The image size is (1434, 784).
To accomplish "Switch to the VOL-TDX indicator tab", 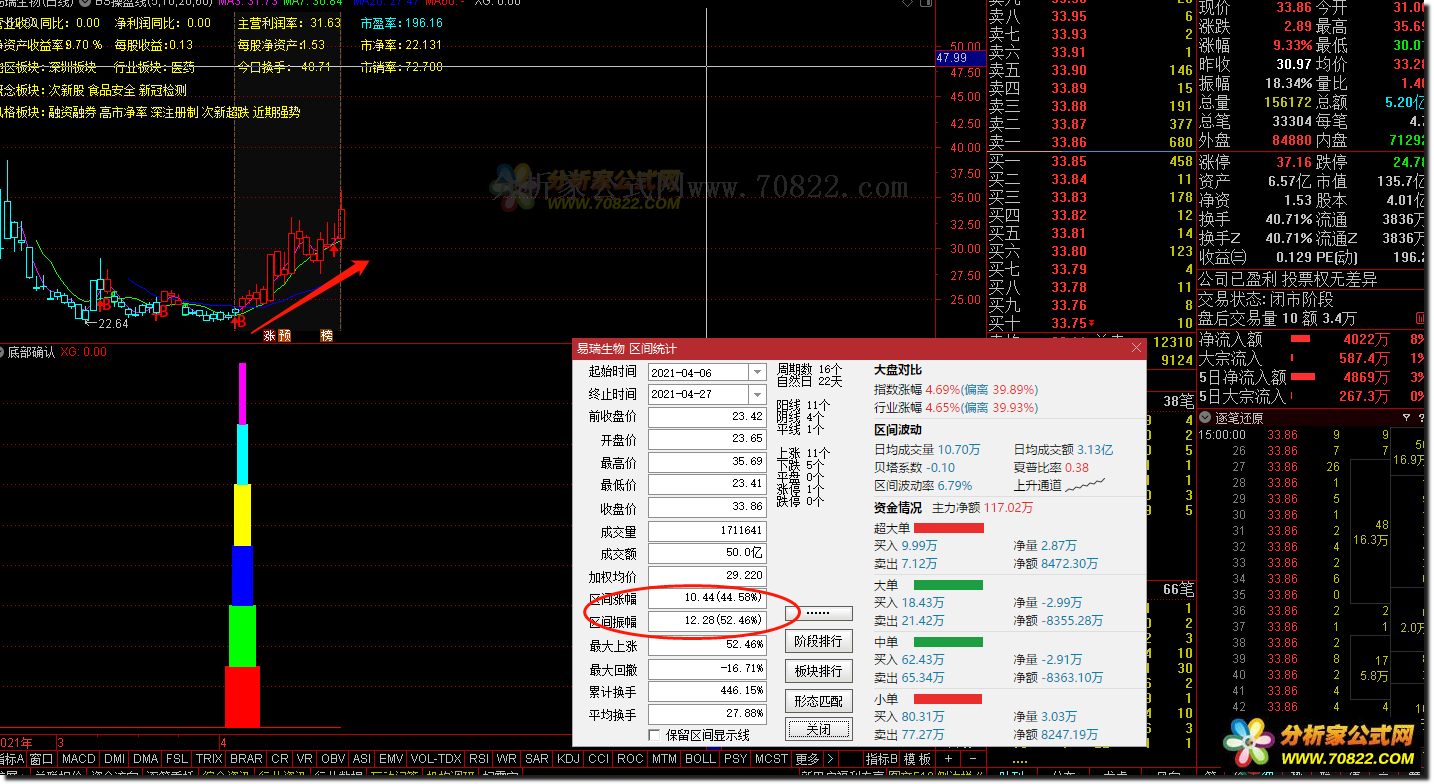I will [x=436, y=759].
